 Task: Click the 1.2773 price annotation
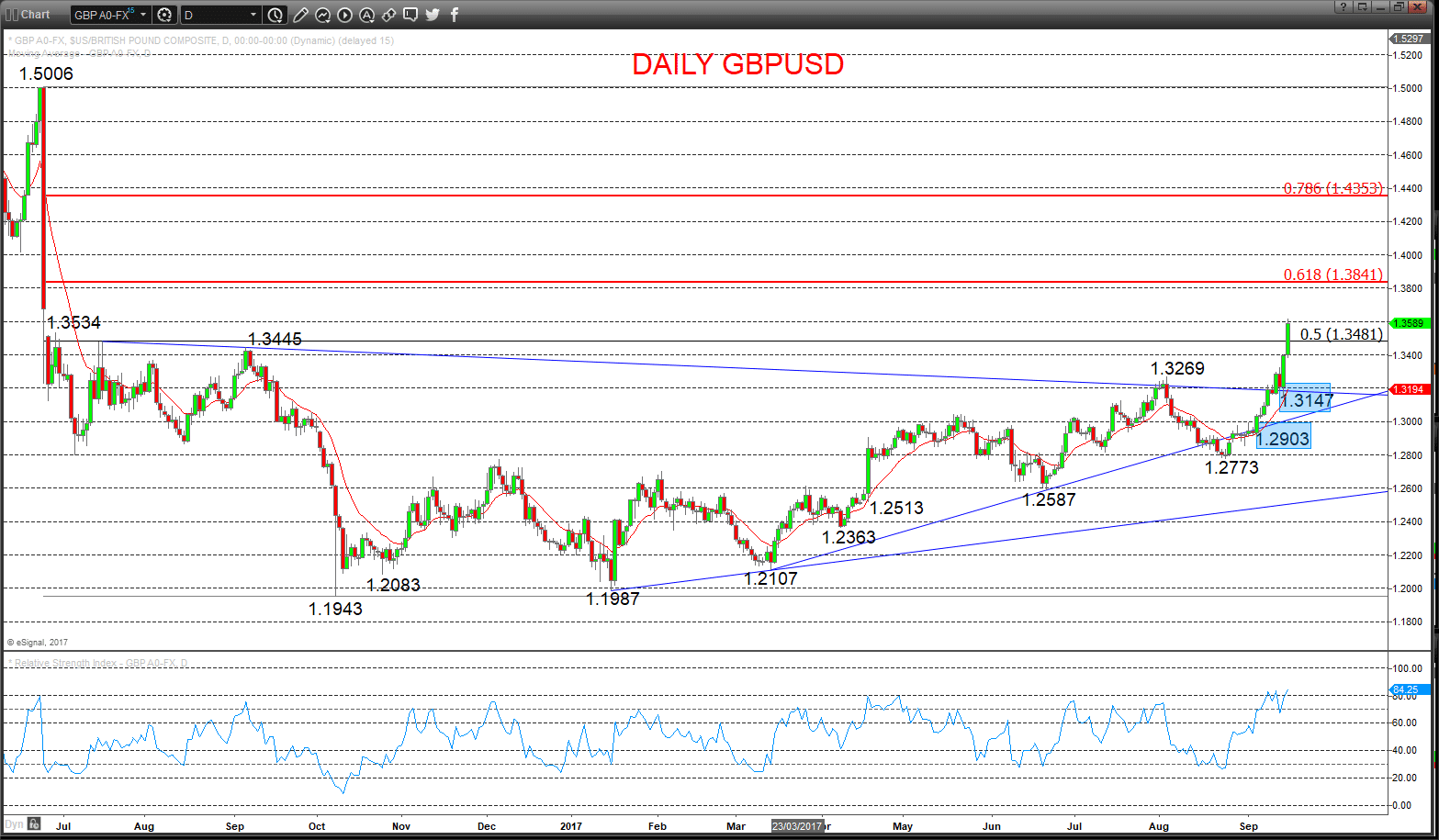point(1231,467)
